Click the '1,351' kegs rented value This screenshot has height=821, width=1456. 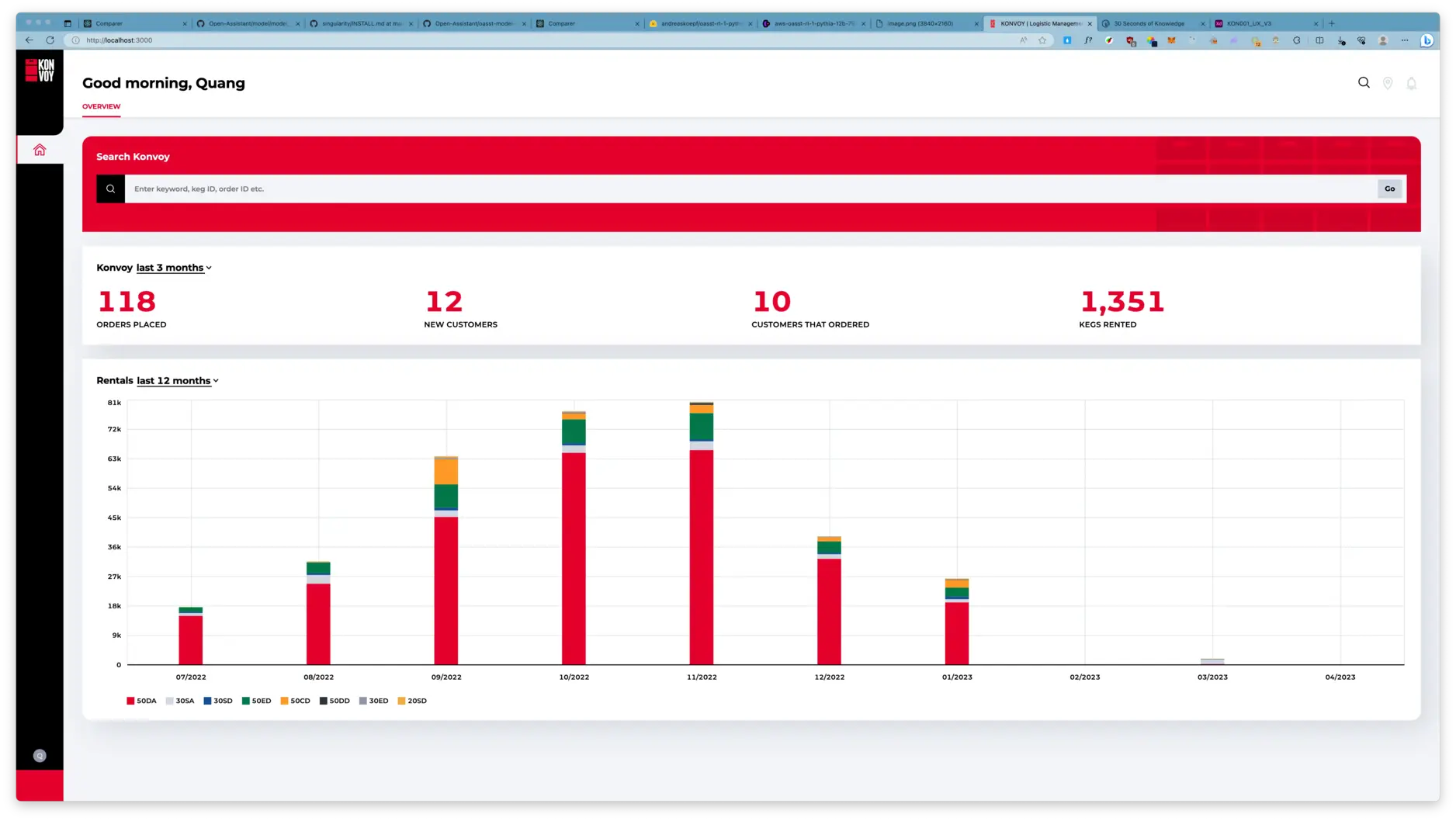coord(1122,301)
